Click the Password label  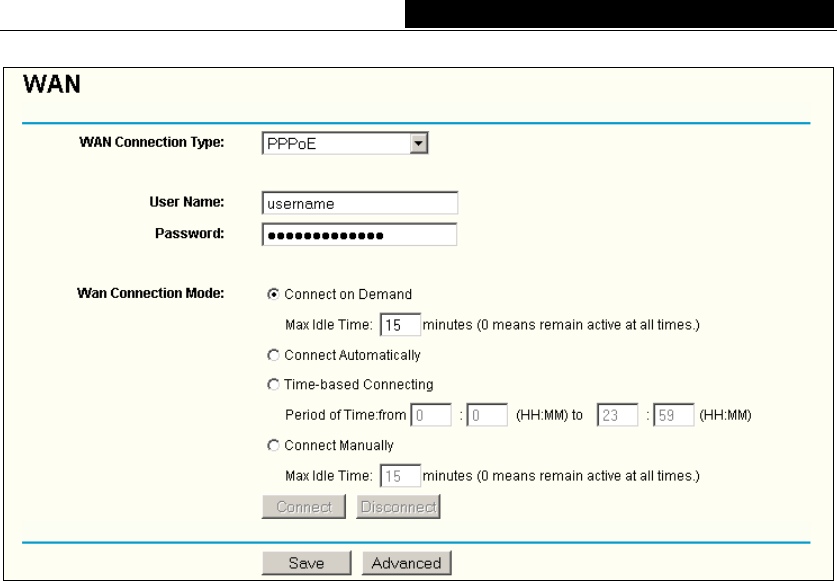point(189,233)
